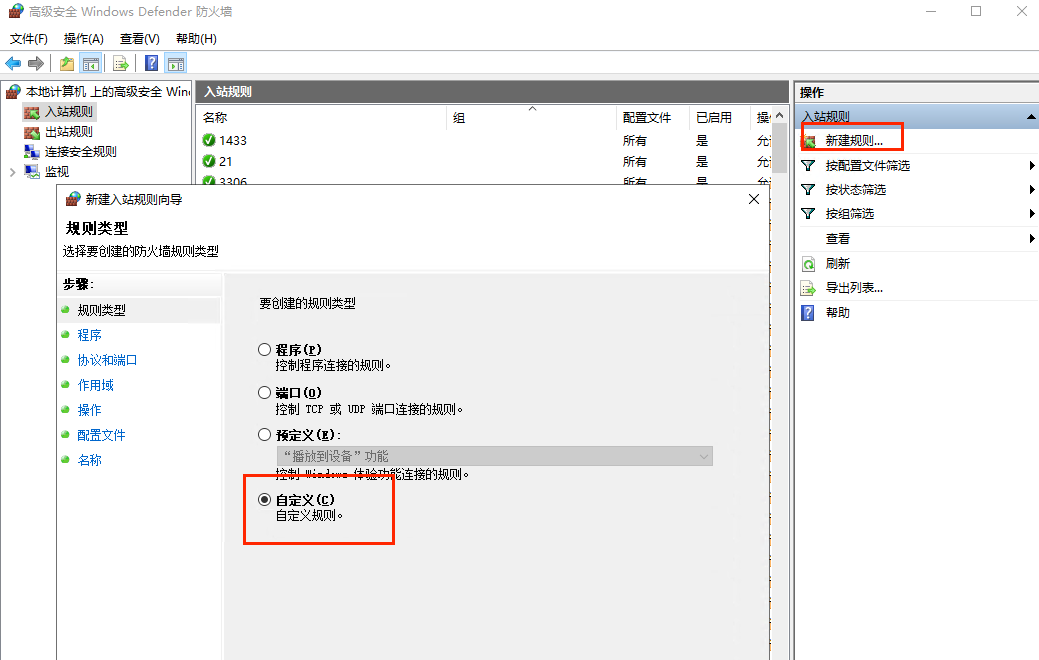This screenshot has width=1039, height=660.
Task: Select the 端口(O) radio button
Action: (x=265, y=393)
